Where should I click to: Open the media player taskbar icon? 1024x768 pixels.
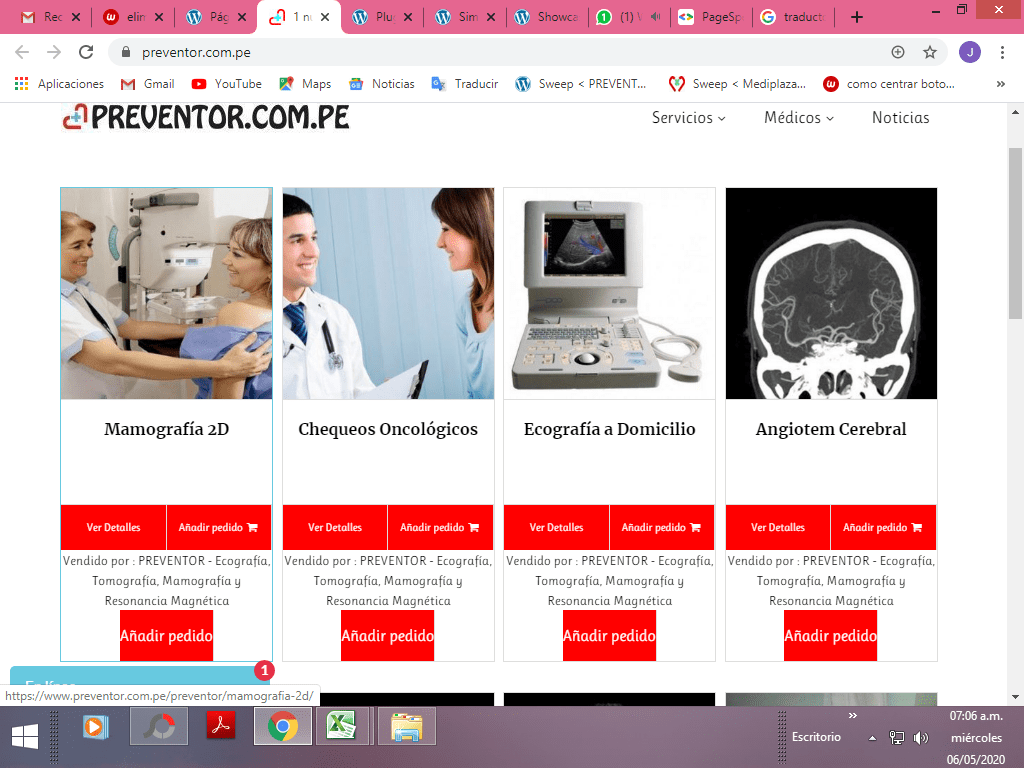pos(95,726)
